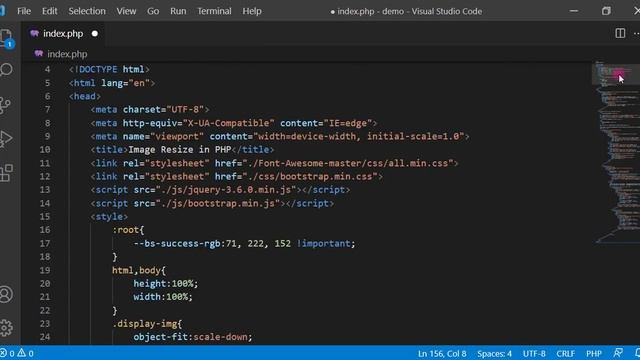Click the bootstrap.min.js src string
This screenshot has height=360, width=640.
point(220,203)
